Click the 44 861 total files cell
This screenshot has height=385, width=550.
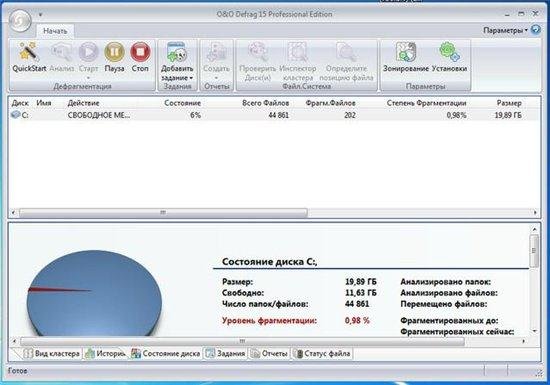click(279, 115)
